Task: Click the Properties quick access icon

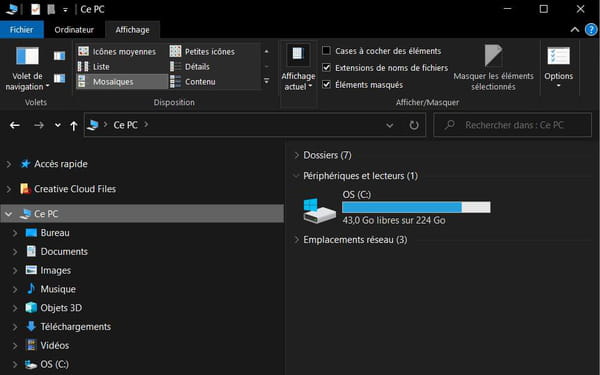Action: (x=36, y=9)
